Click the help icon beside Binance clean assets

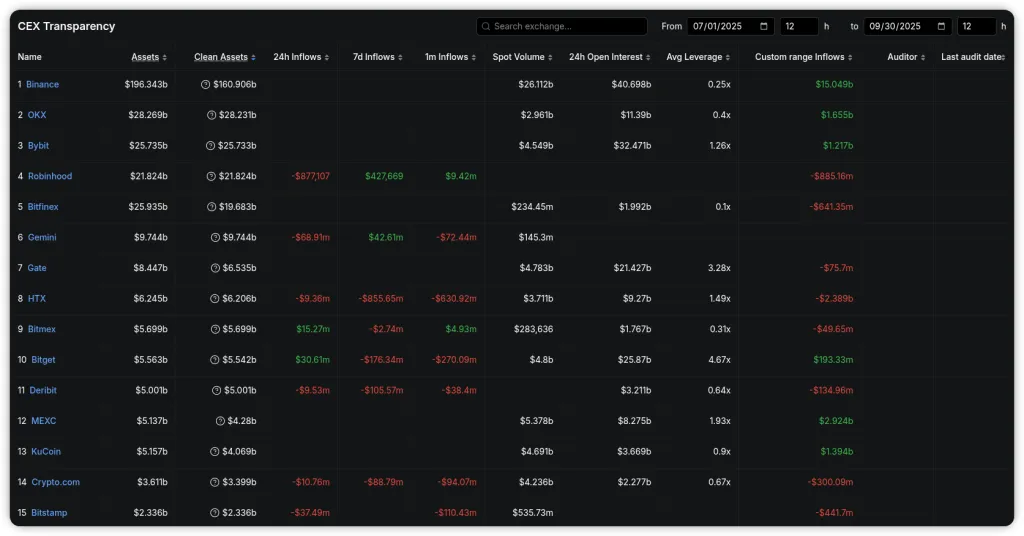click(x=205, y=85)
